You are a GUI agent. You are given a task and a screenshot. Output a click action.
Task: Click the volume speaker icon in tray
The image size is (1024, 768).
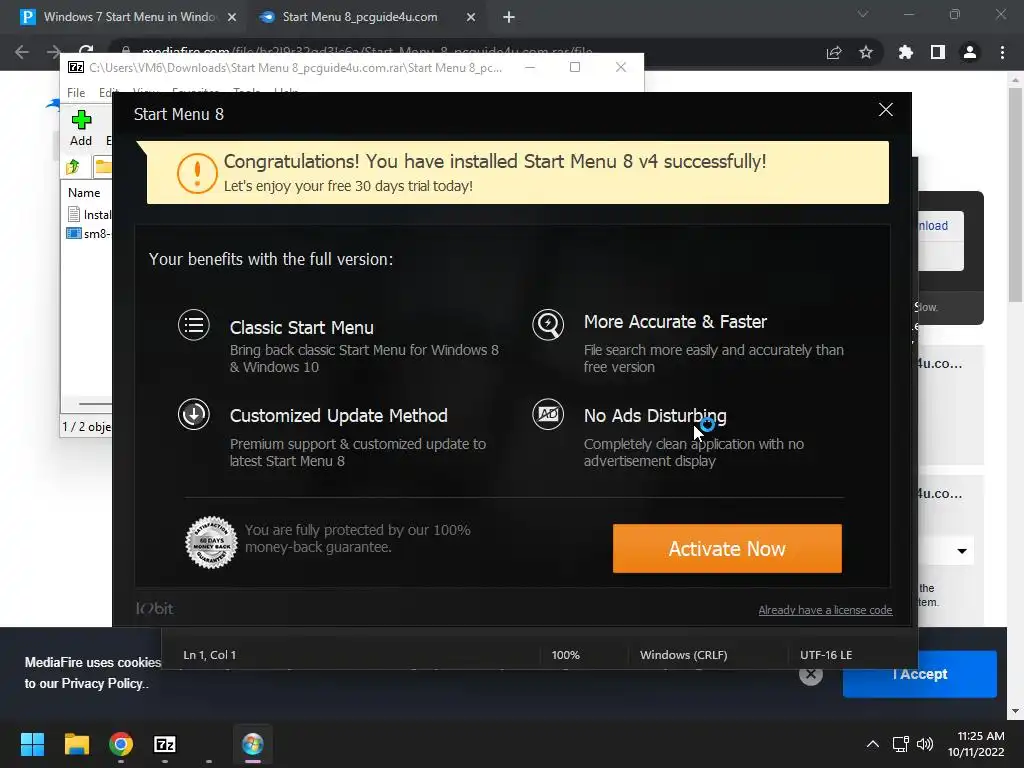pos(925,744)
